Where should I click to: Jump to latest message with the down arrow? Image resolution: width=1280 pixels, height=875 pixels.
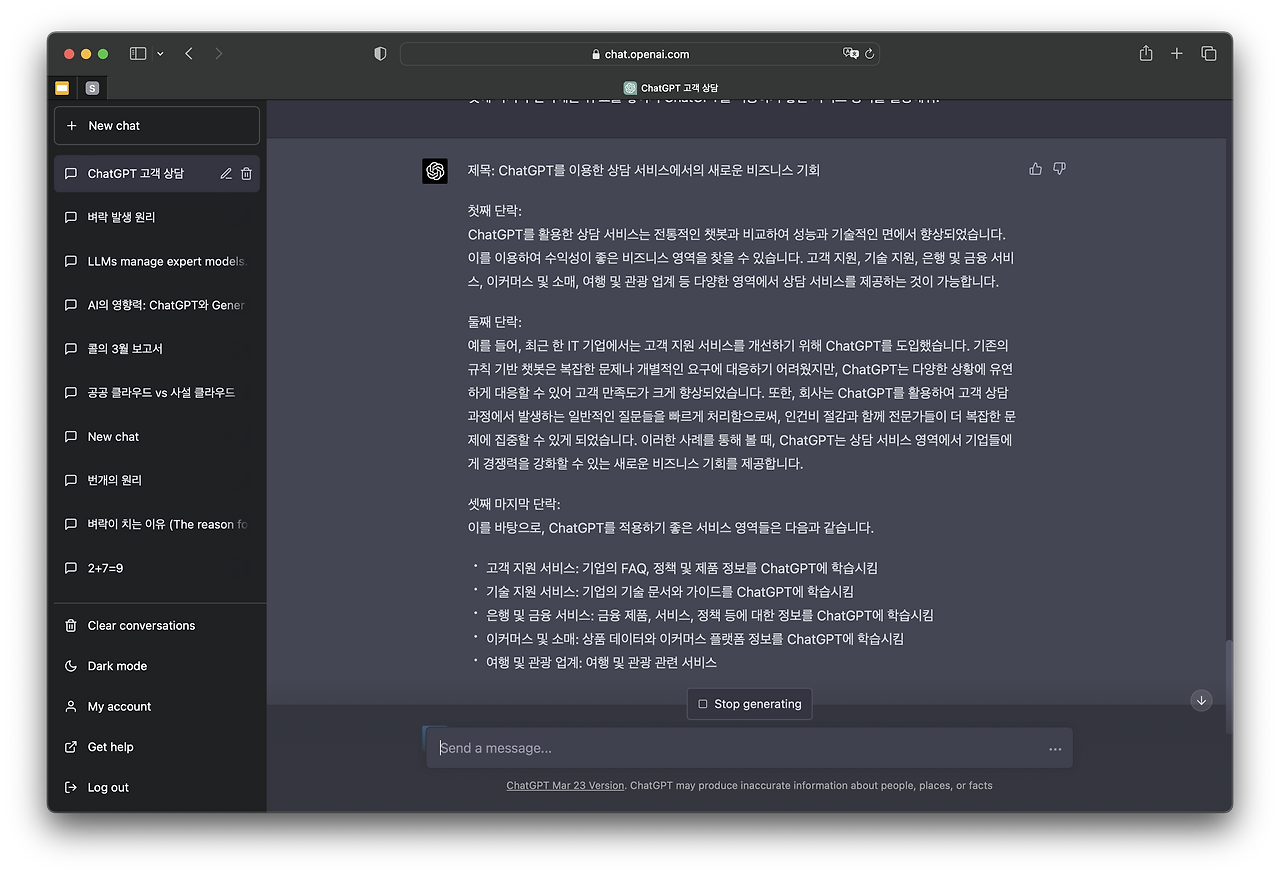(x=1200, y=701)
